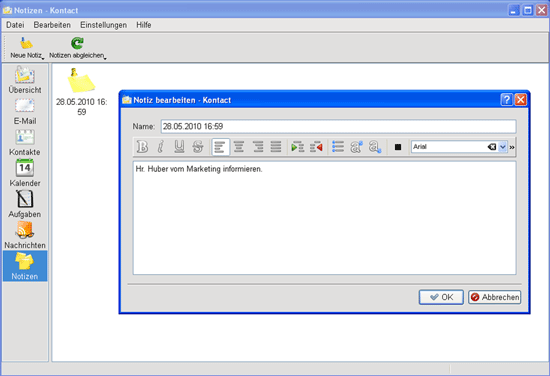Open the font family dropdown arrow

click(x=503, y=147)
